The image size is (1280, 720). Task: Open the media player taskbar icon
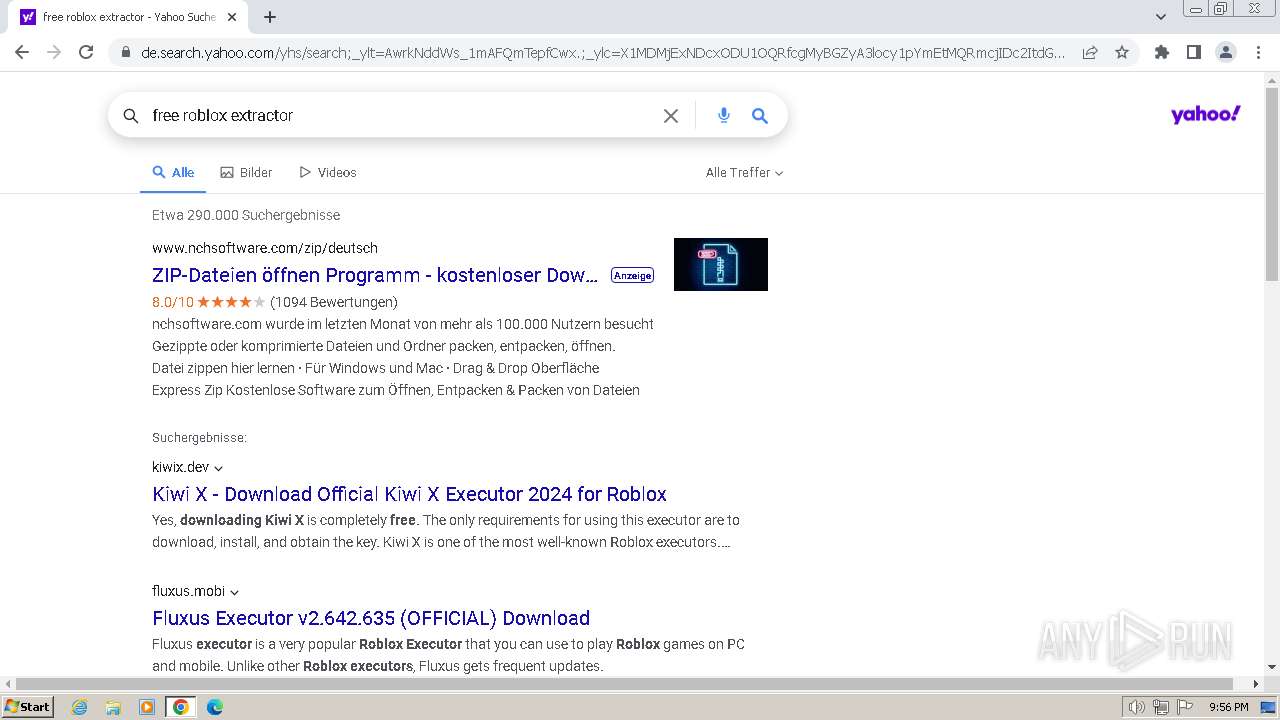click(x=147, y=707)
